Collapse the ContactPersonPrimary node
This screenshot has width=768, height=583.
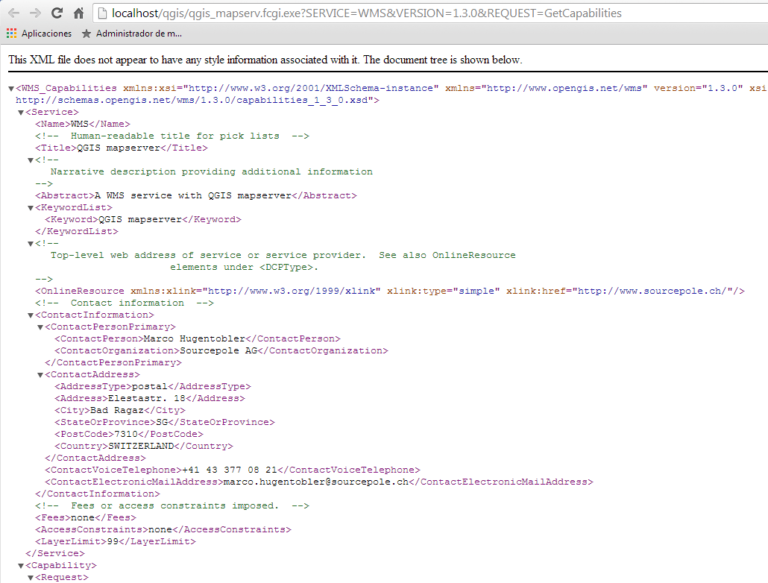coord(40,327)
